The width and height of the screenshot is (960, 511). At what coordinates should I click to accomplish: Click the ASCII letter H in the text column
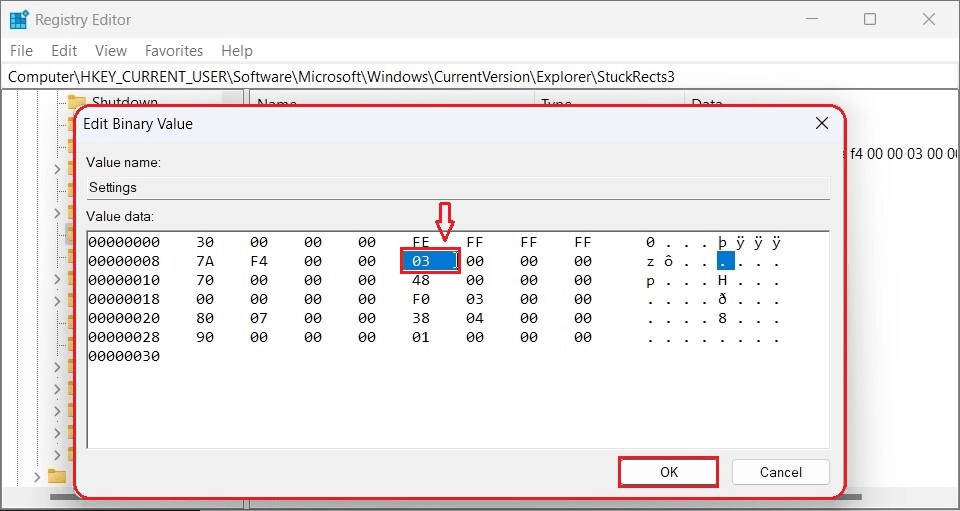coord(722,280)
